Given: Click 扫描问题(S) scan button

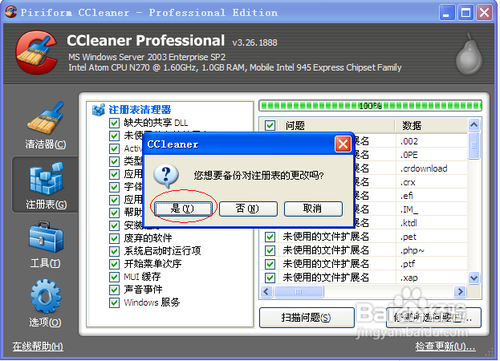Looking at the screenshot, I should pos(306,317).
